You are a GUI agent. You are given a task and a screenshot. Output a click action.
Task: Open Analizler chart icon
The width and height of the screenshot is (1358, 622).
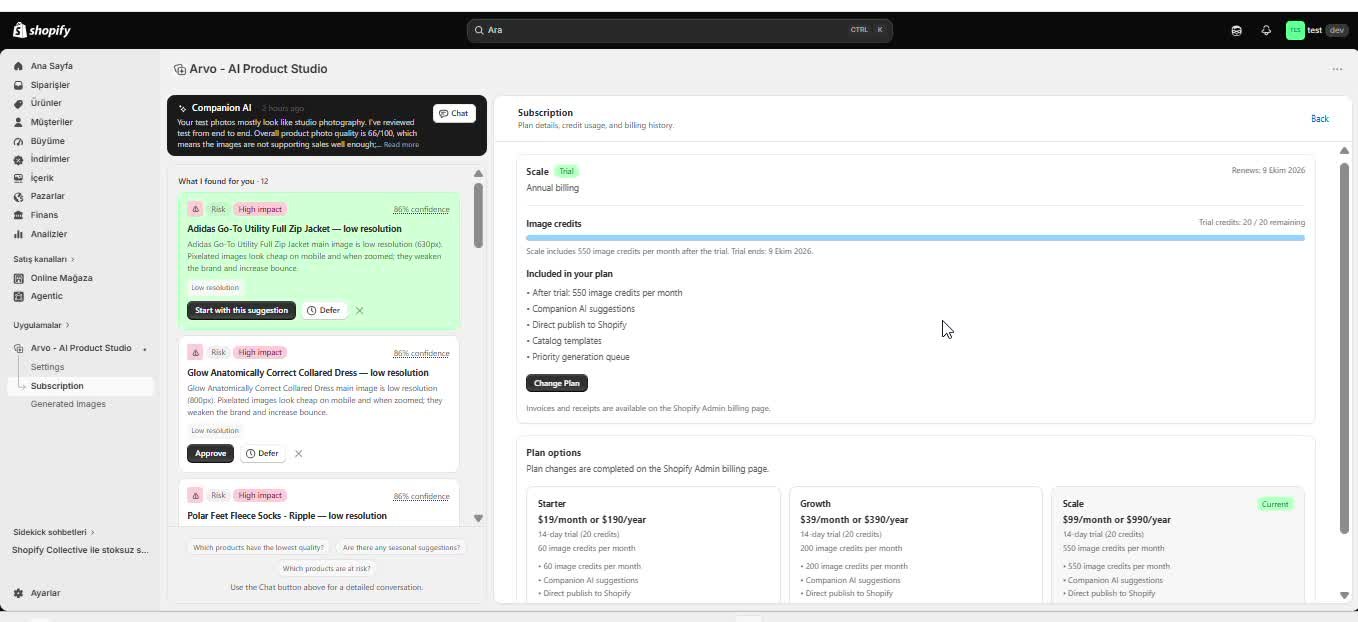(18, 234)
